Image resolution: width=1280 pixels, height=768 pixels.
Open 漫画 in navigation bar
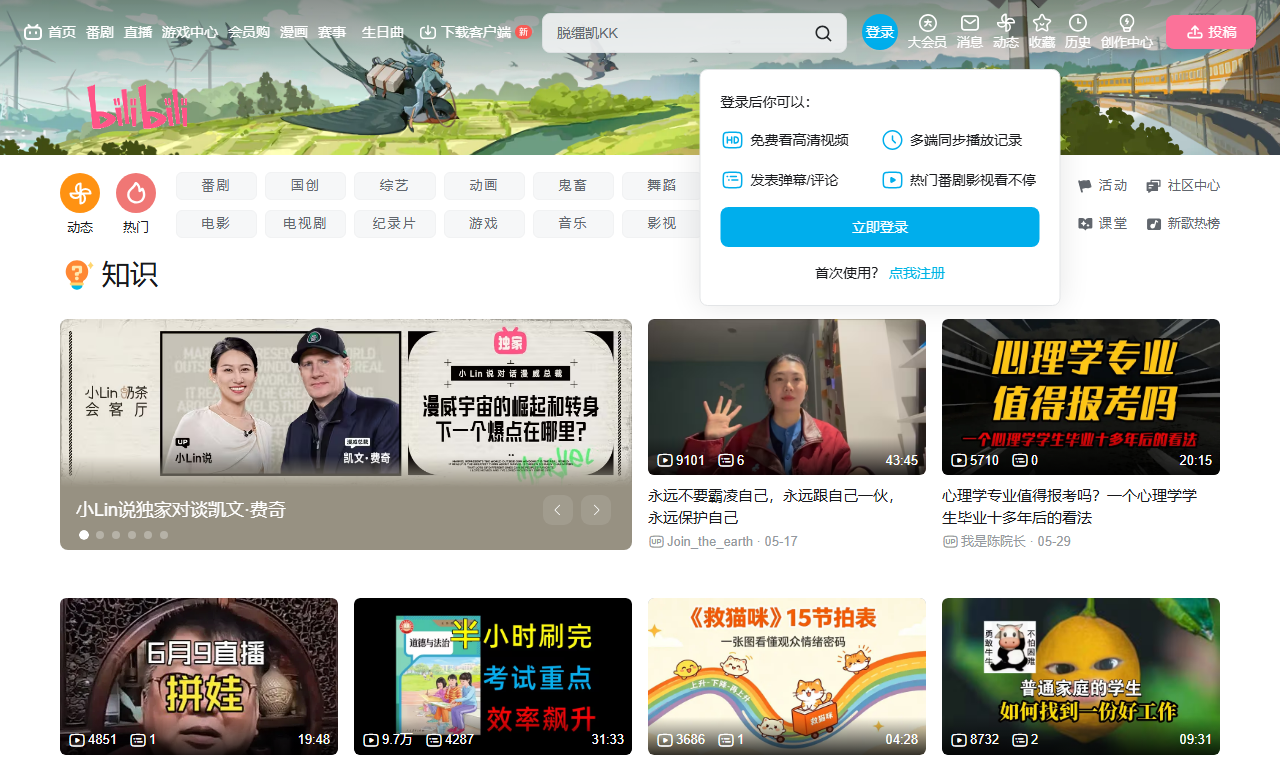pos(294,32)
